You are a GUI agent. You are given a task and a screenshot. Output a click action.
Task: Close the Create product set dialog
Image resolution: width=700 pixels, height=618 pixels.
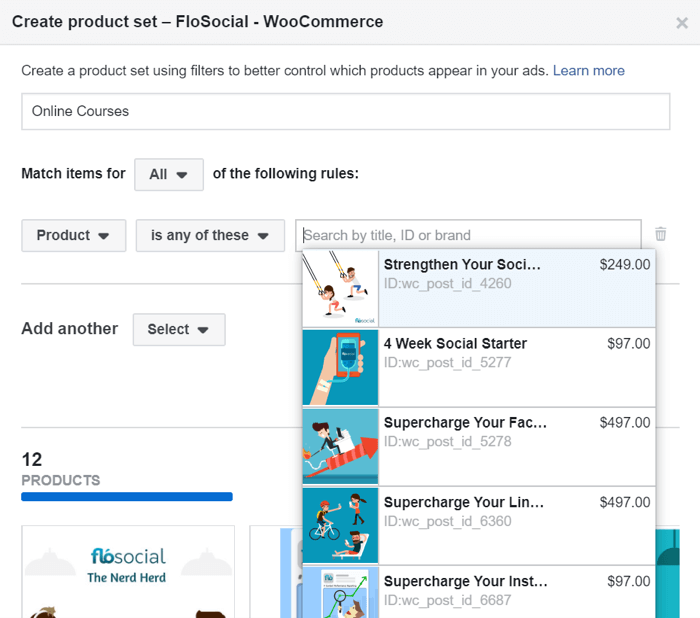click(x=681, y=22)
